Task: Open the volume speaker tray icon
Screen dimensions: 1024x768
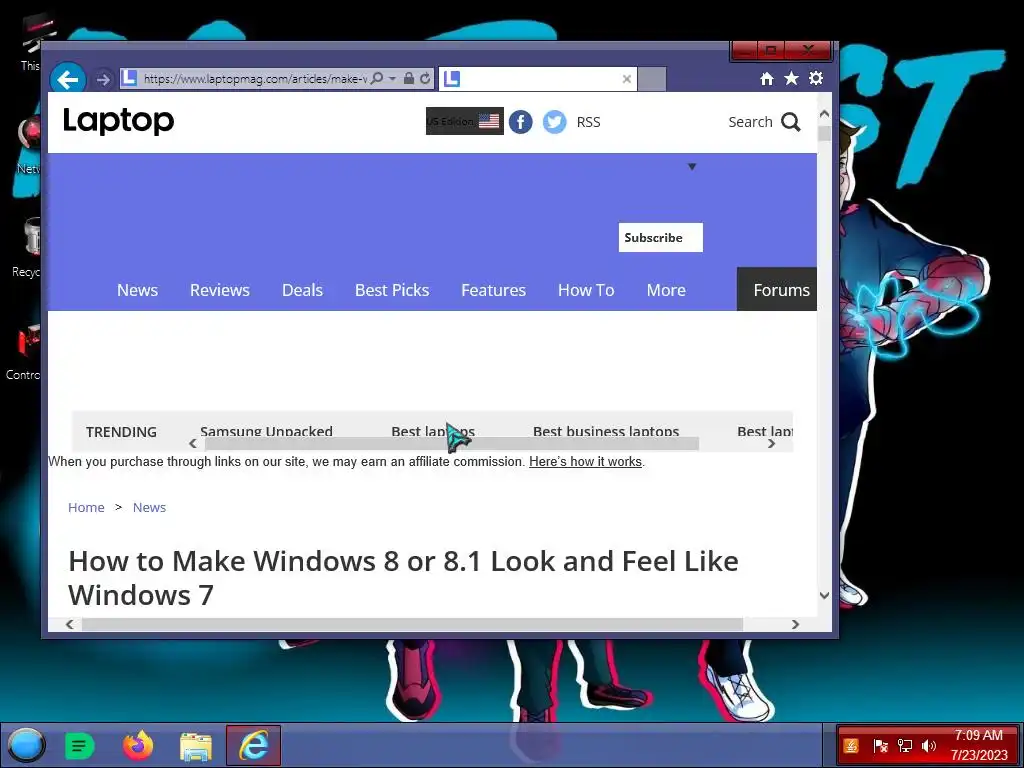Action: click(x=928, y=746)
